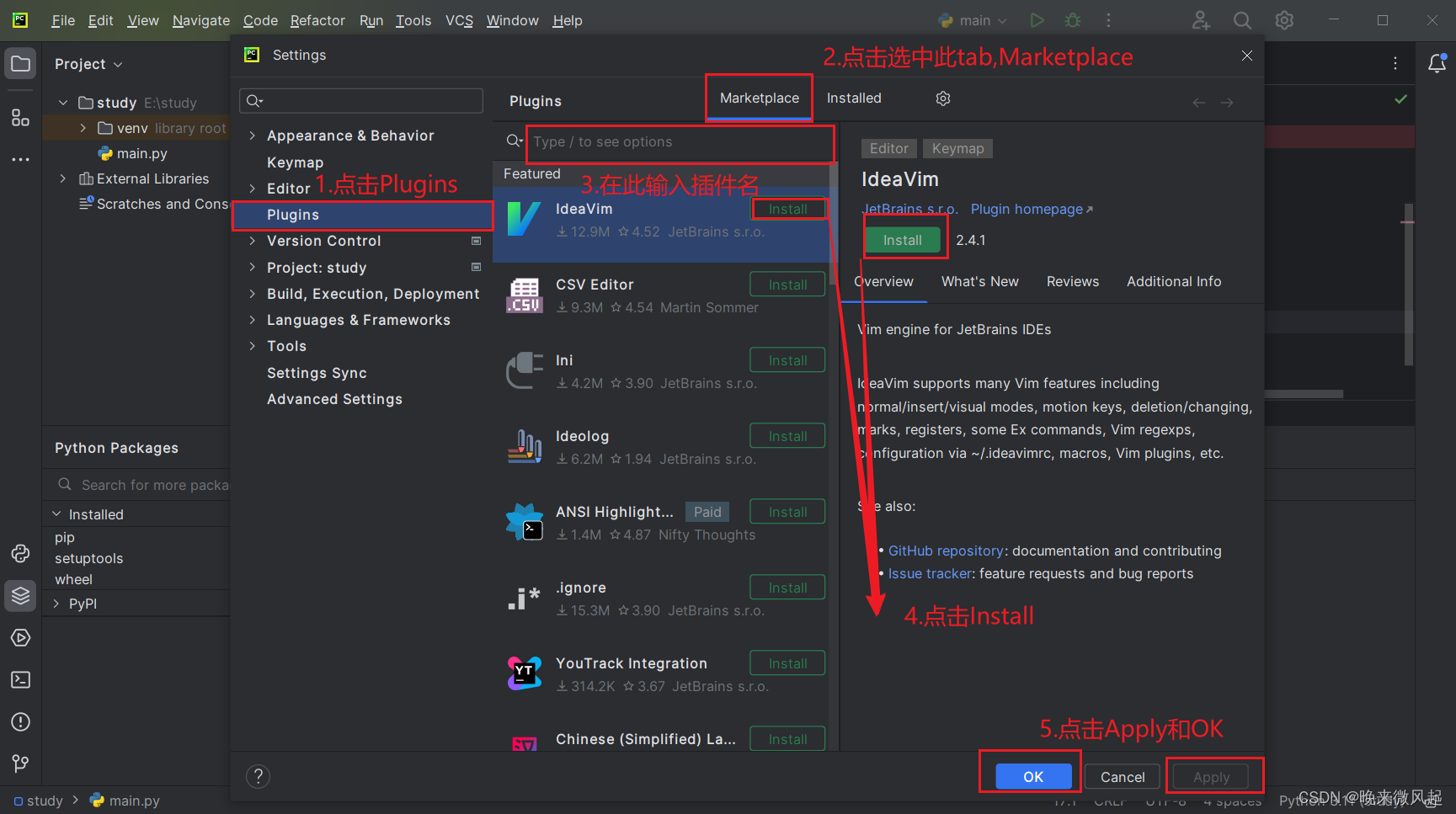Image resolution: width=1456 pixels, height=814 pixels.
Task: Select the CSV Editor plugin icon
Action: point(524,295)
